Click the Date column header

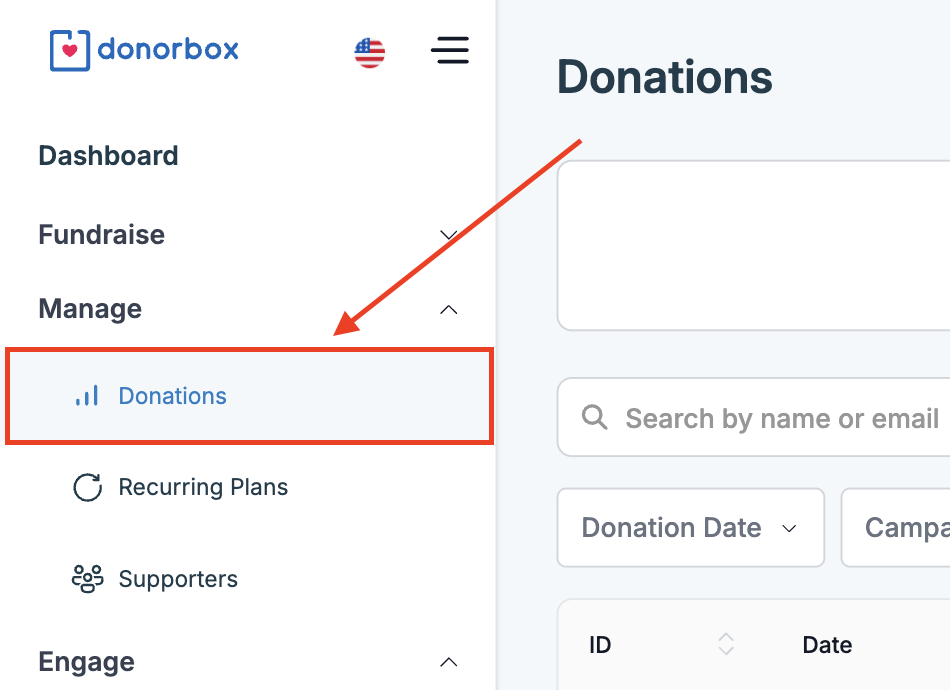click(827, 645)
